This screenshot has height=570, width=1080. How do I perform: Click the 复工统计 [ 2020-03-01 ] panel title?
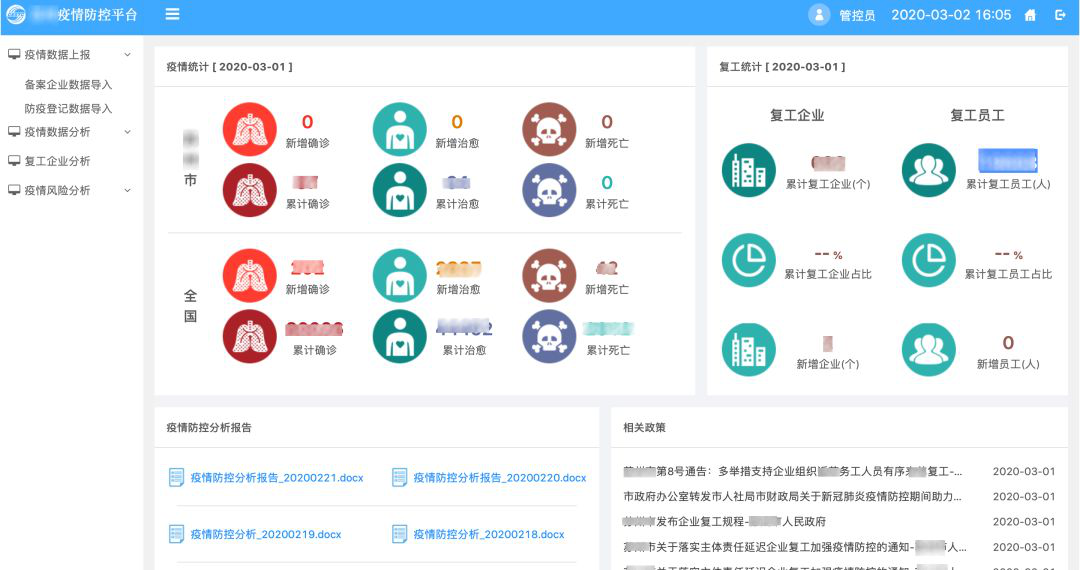(782, 67)
